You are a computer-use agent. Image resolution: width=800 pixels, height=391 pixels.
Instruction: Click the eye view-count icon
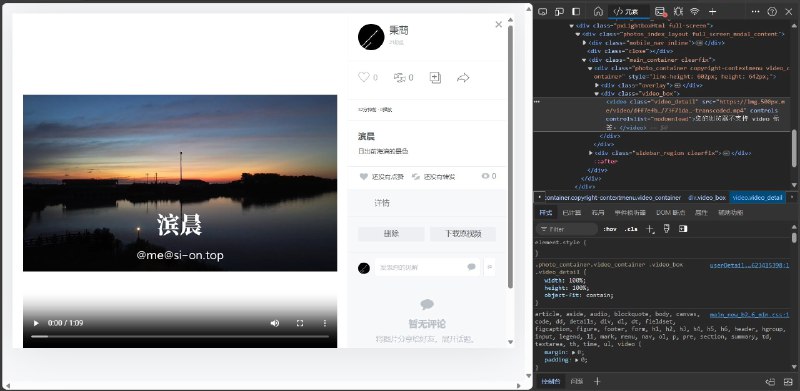click(485, 176)
